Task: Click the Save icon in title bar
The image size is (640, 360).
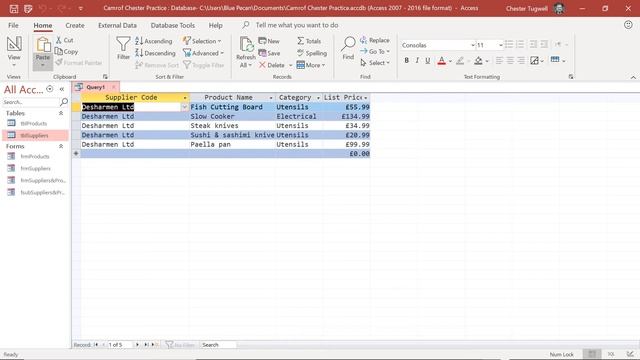Action: click(x=13, y=9)
